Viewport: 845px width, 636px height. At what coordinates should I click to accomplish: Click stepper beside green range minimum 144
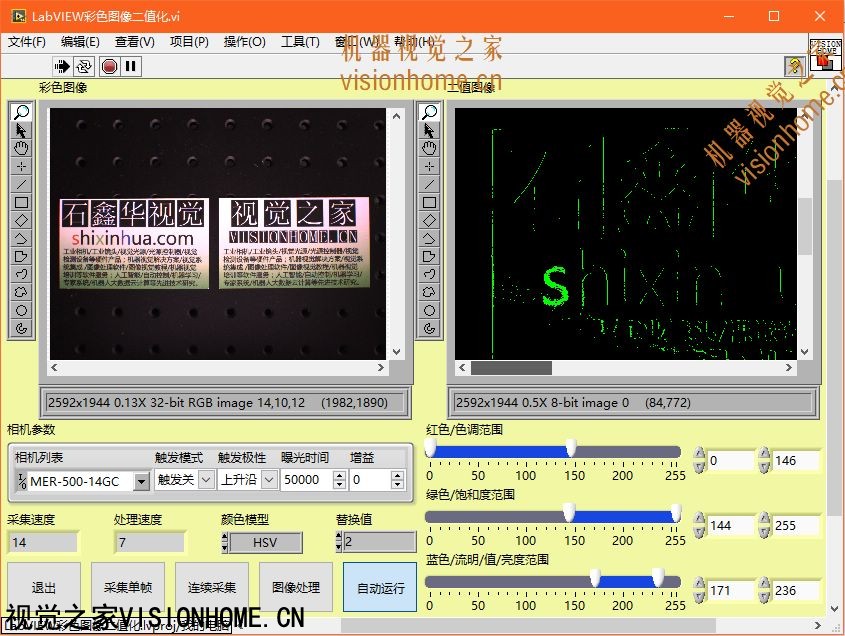[699, 526]
